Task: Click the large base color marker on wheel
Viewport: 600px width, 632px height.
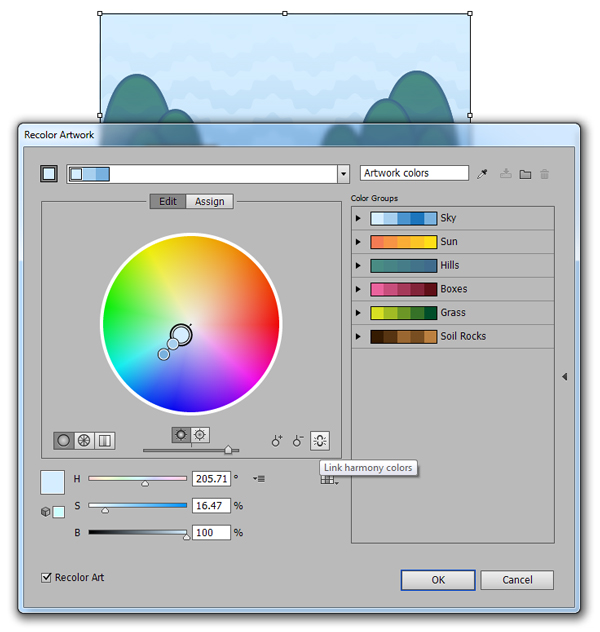Action: (x=181, y=335)
